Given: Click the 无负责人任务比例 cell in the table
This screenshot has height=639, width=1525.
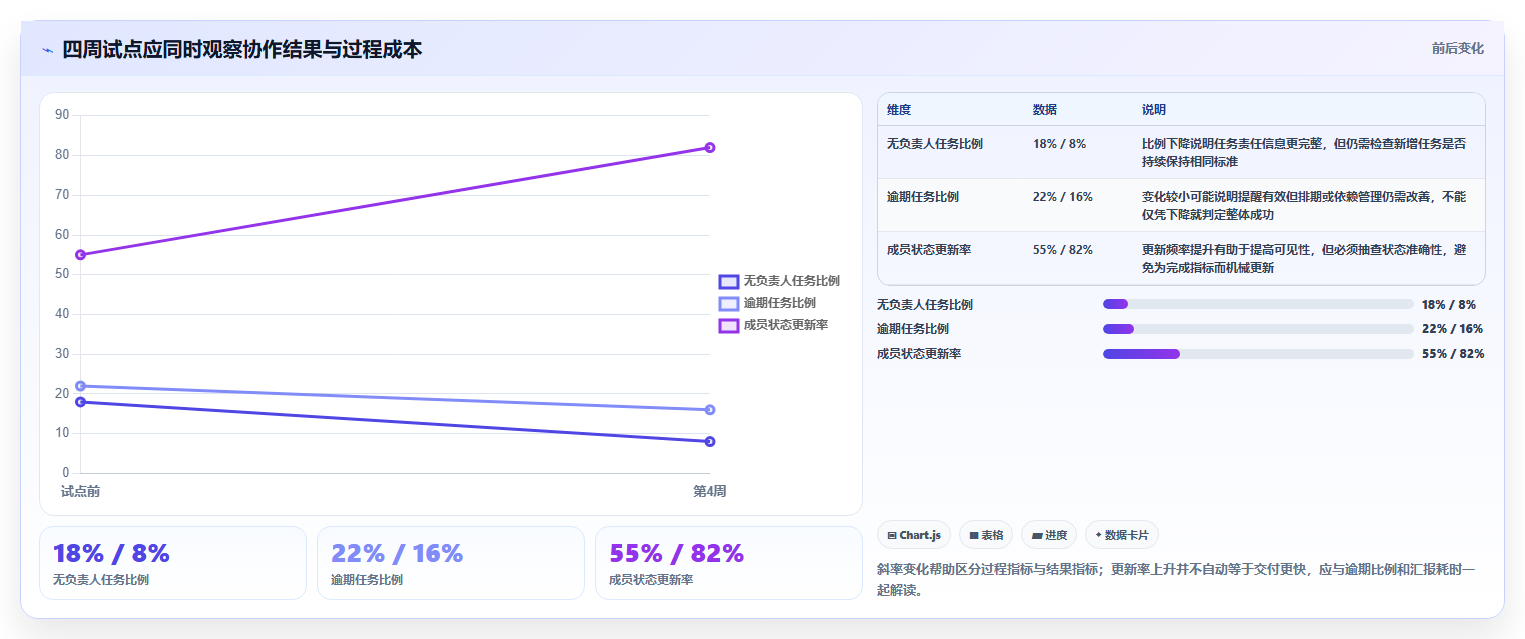Looking at the screenshot, I should click(x=934, y=144).
